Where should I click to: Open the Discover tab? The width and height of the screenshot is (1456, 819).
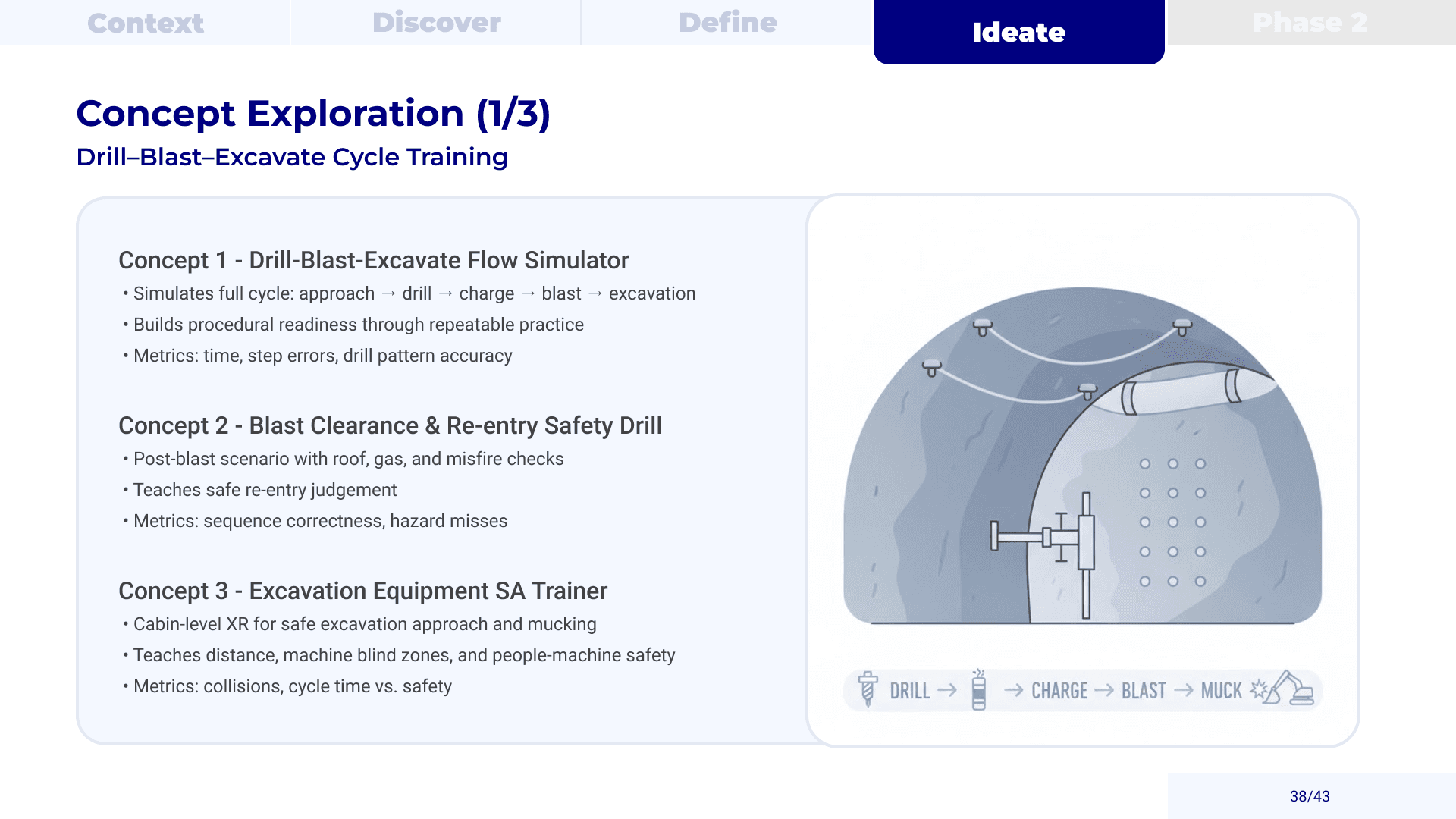pyautogui.click(x=437, y=23)
